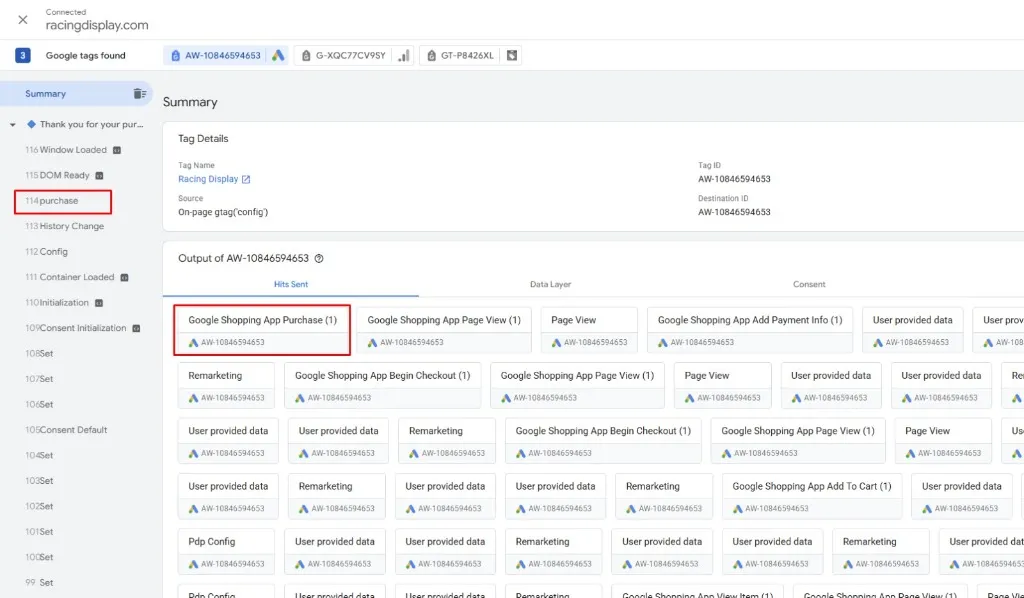
Task: Select event 101 Set
Action: (39, 531)
